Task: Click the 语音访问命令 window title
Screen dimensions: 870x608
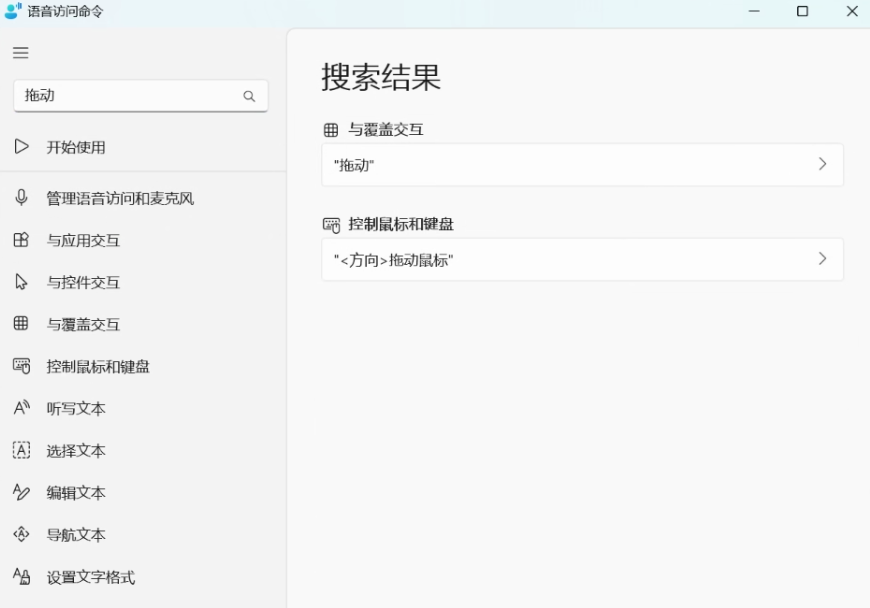Action: (65, 11)
